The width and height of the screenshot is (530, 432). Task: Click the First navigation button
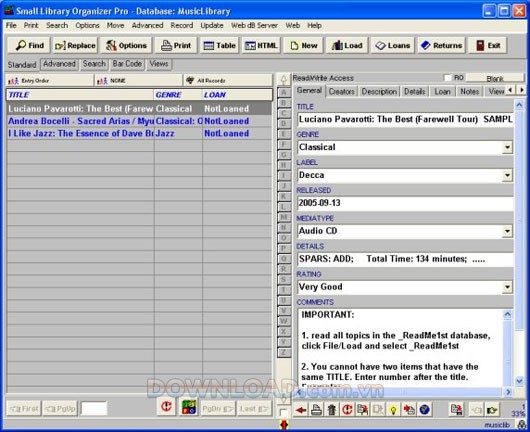coord(24,409)
